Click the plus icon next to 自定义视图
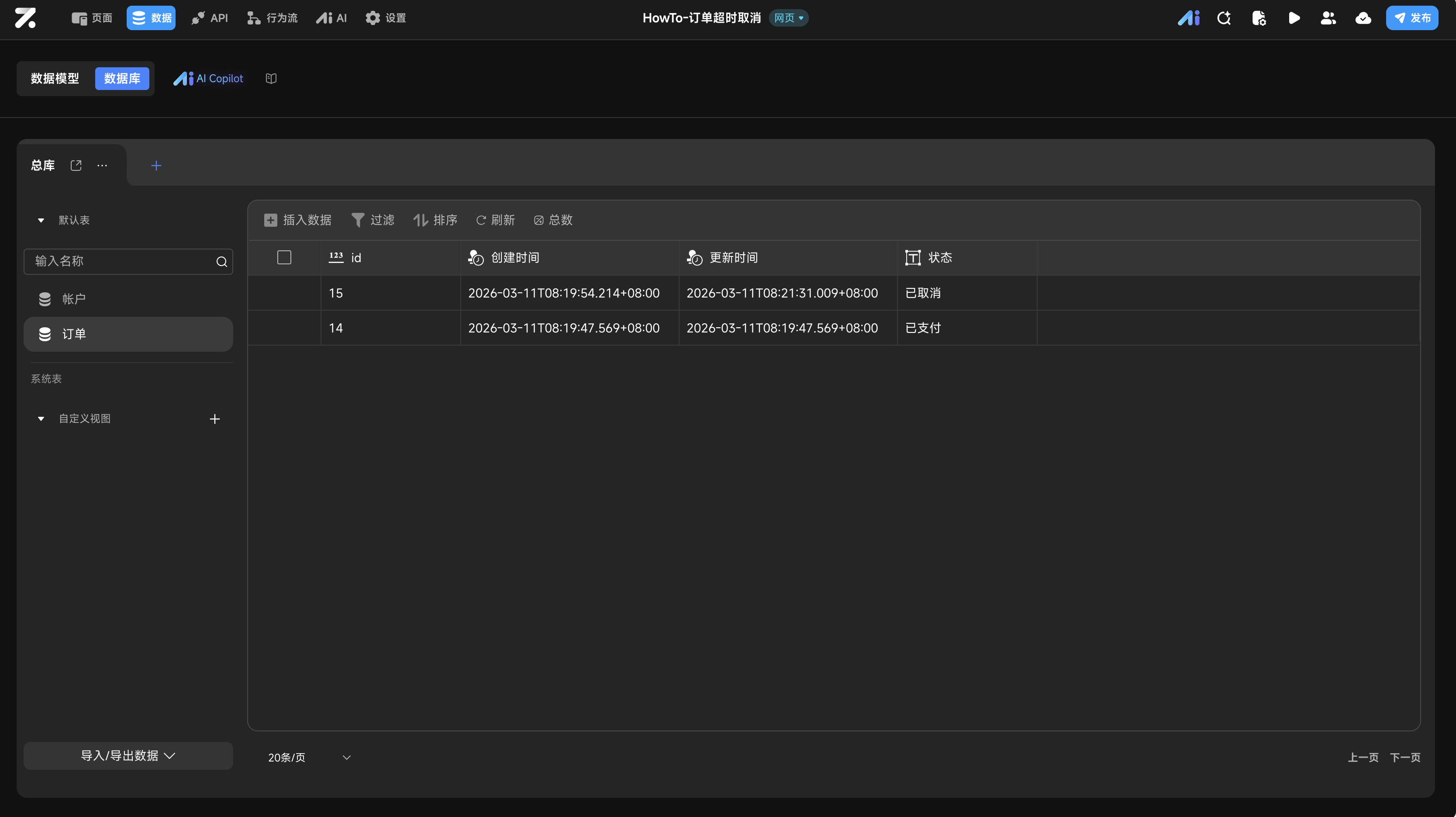1456x817 pixels. click(215, 419)
